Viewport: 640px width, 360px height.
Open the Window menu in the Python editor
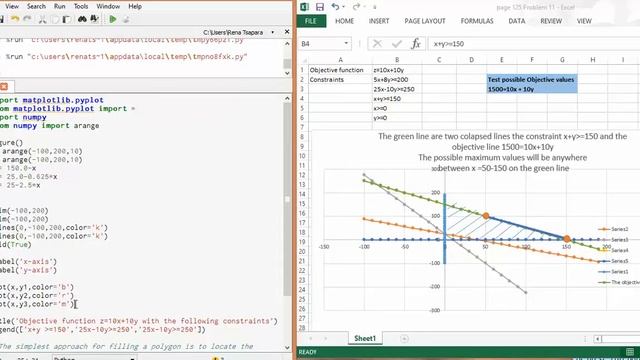(x=108, y=7)
